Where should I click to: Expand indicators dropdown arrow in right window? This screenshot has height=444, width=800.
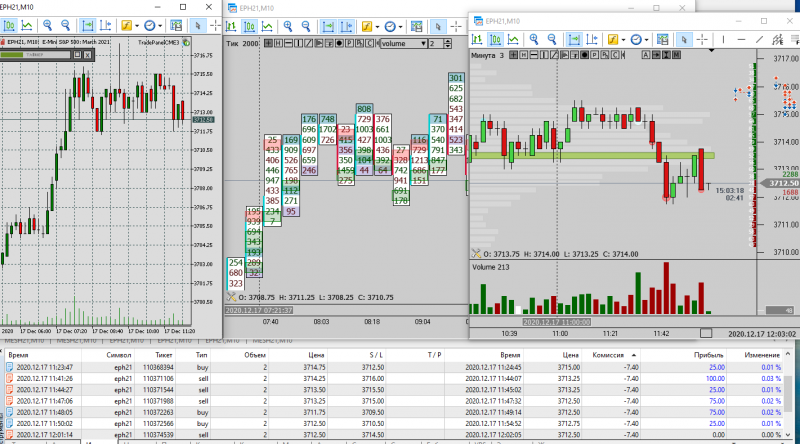point(623,40)
